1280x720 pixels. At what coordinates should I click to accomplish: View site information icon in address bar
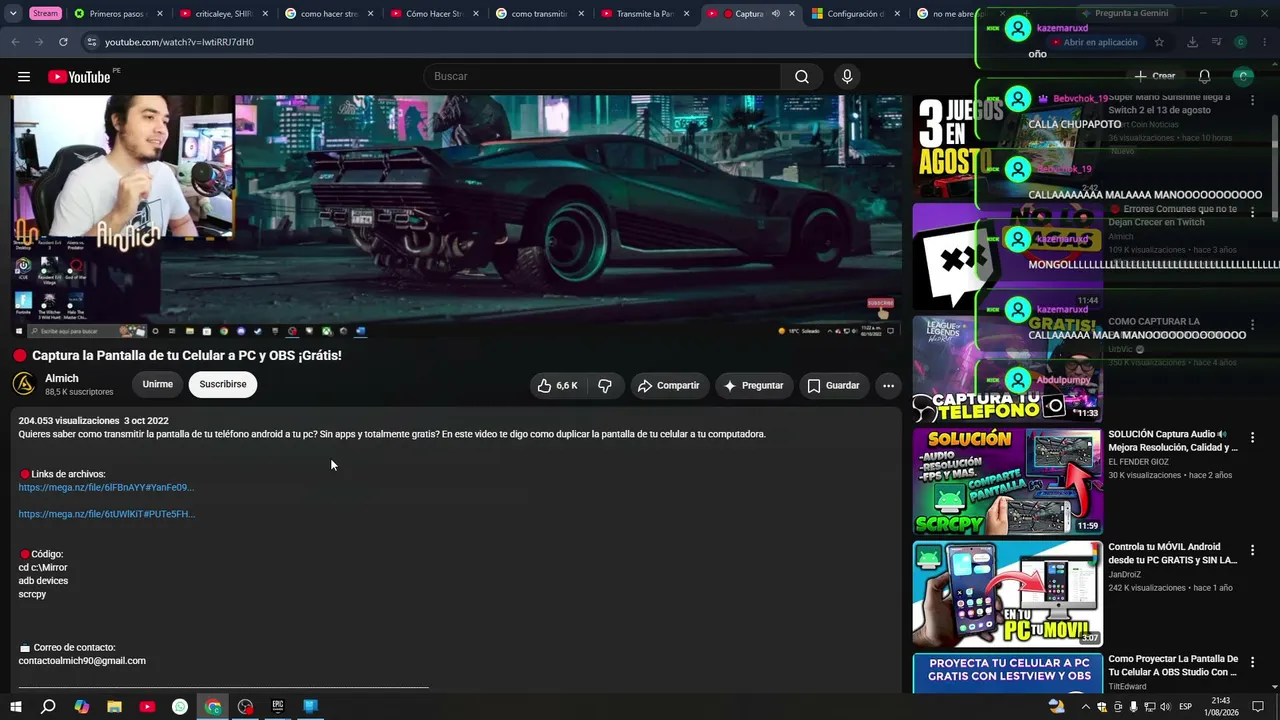(x=91, y=42)
